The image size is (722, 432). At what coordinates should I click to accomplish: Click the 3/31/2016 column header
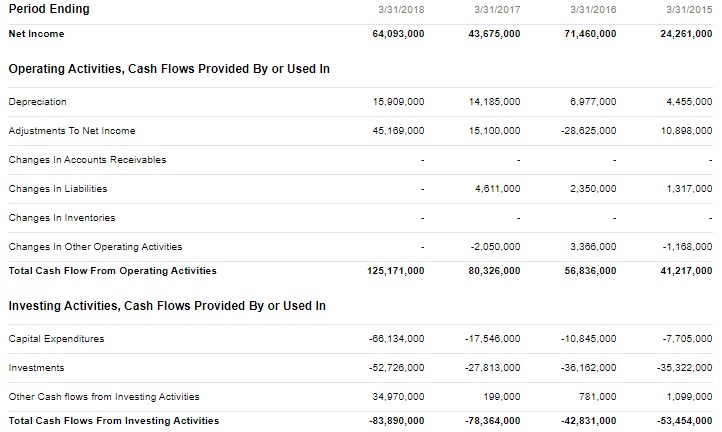point(594,10)
